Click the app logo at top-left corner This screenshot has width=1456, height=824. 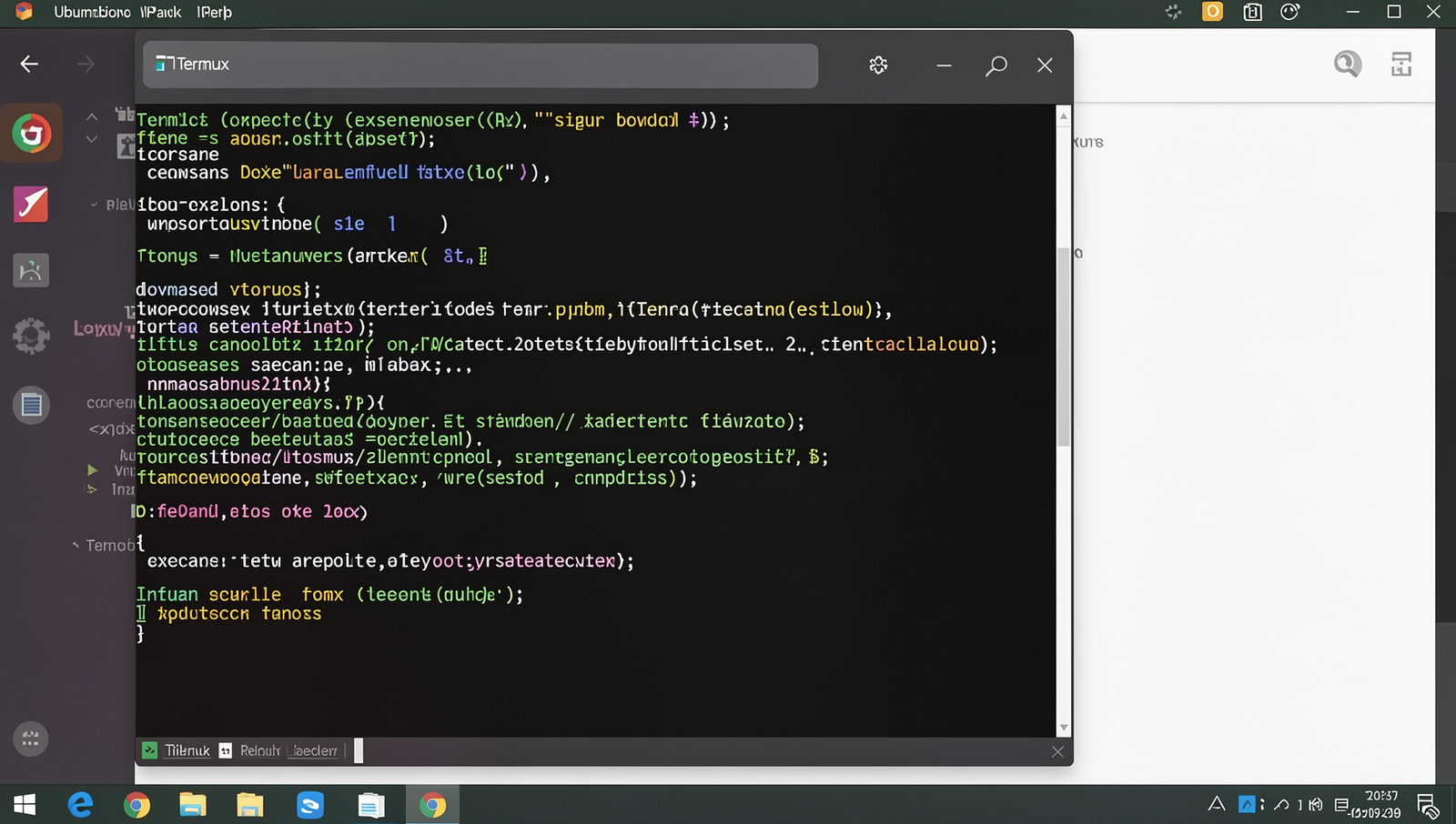(x=24, y=12)
